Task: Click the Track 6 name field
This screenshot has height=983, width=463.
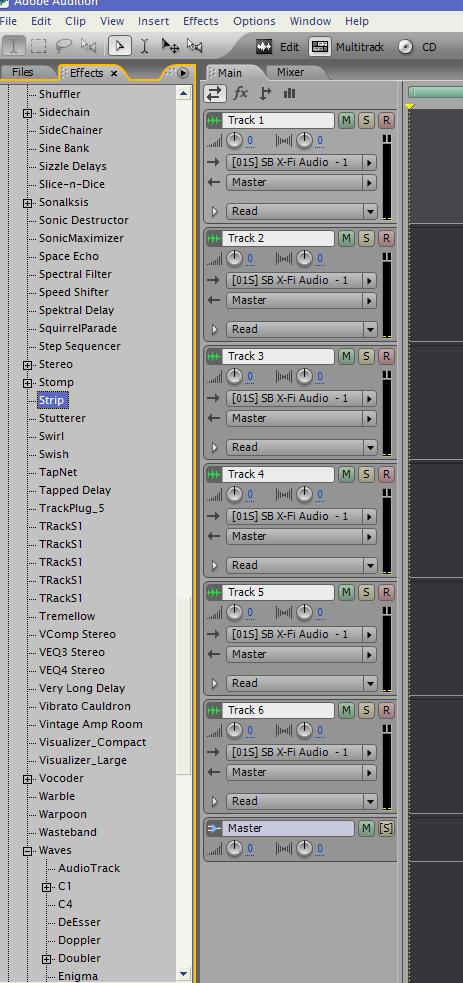Action: tap(278, 710)
